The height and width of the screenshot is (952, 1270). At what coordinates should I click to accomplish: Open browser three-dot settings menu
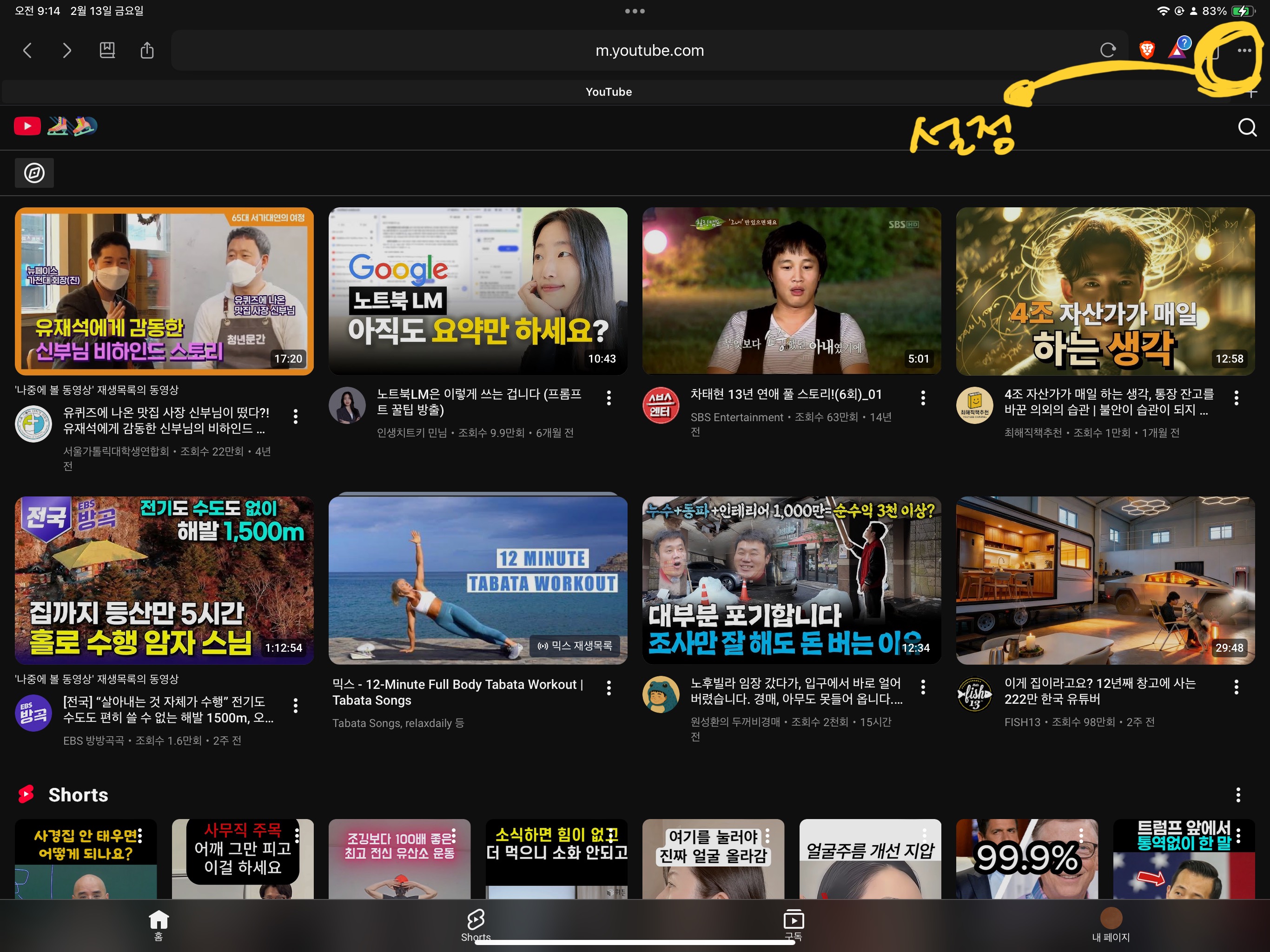tap(1244, 51)
